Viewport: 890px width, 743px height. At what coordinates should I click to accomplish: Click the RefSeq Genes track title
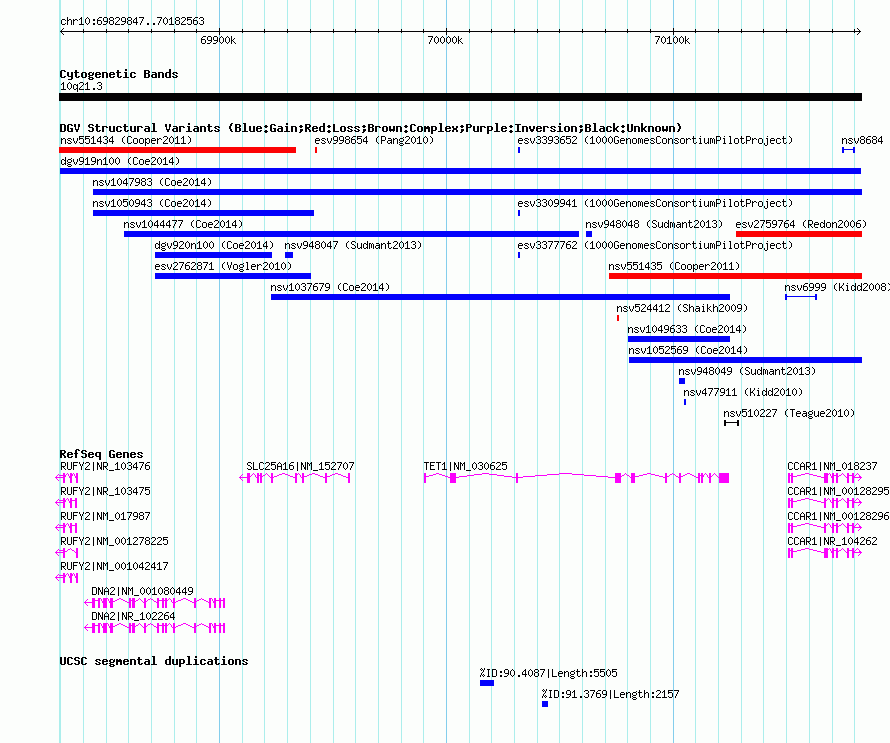point(101,454)
